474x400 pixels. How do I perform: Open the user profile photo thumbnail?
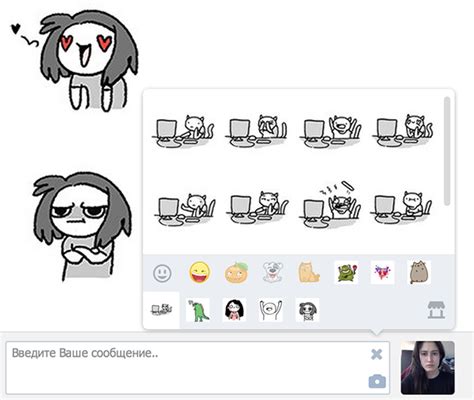[428, 367]
